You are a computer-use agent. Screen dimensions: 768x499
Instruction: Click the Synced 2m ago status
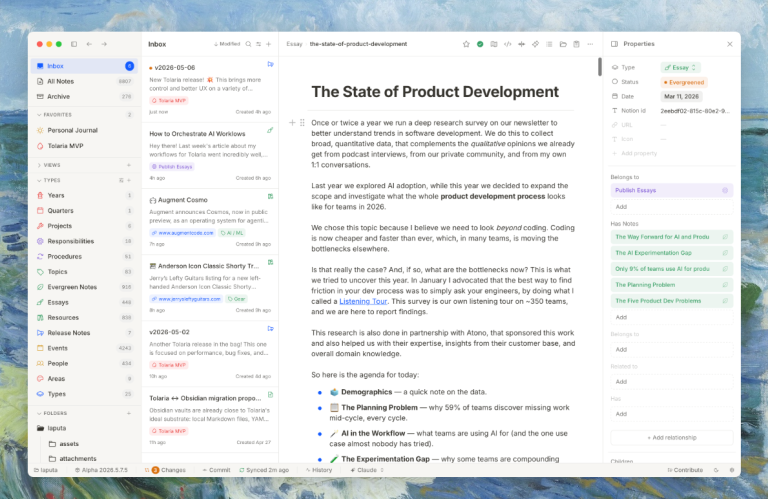pos(264,470)
